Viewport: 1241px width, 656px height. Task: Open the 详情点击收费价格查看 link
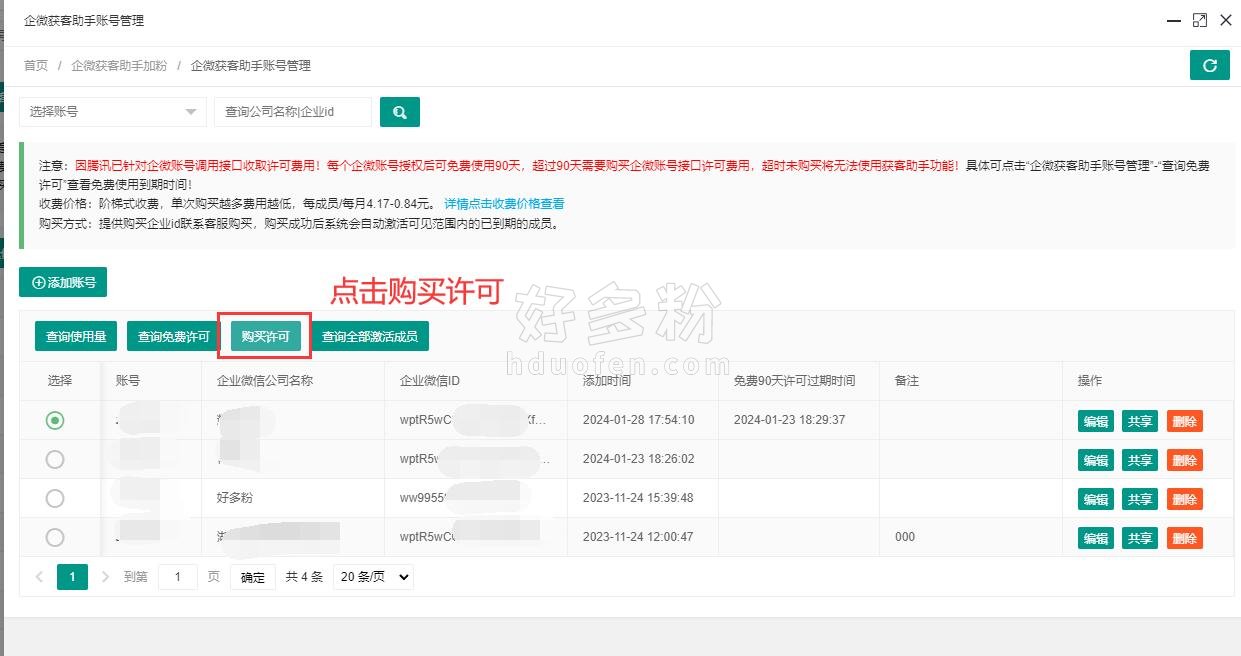pyautogui.click(x=504, y=204)
